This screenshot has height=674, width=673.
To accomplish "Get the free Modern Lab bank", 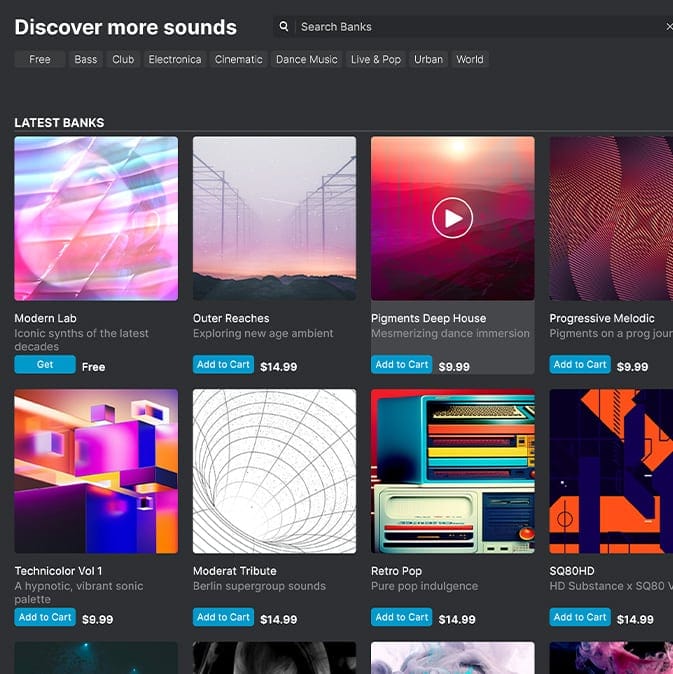I will click(45, 365).
